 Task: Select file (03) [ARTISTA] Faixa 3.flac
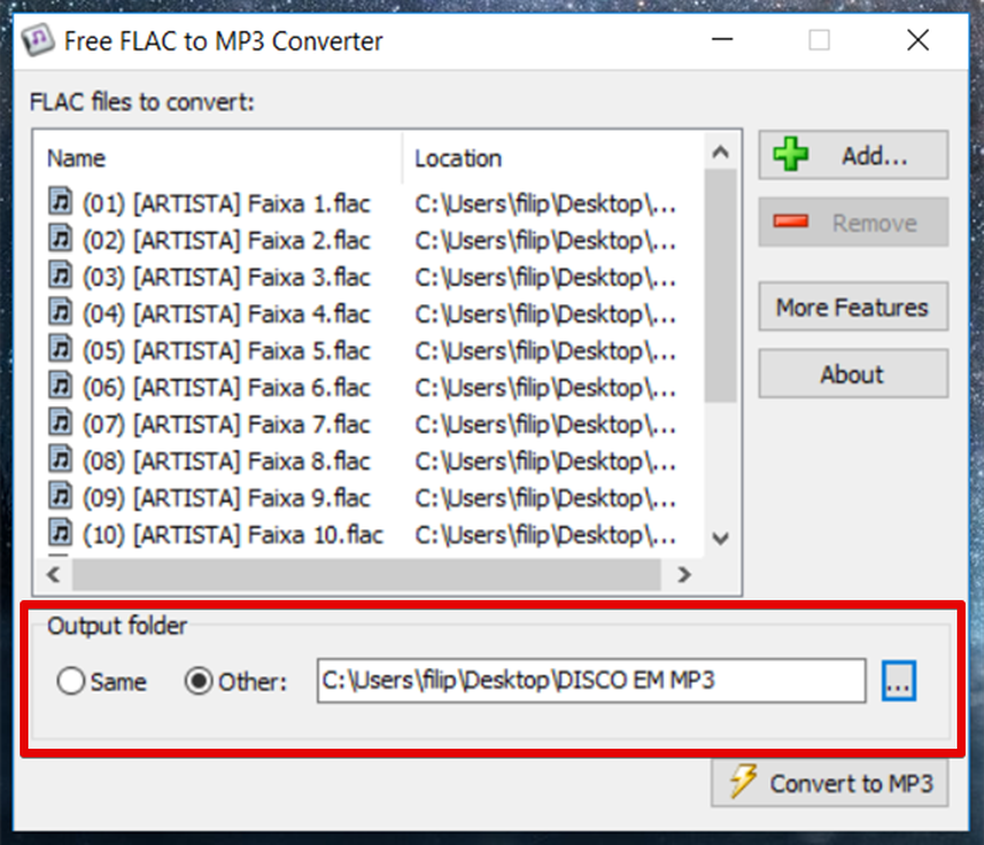pyautogui.click(x=227, y=277)
